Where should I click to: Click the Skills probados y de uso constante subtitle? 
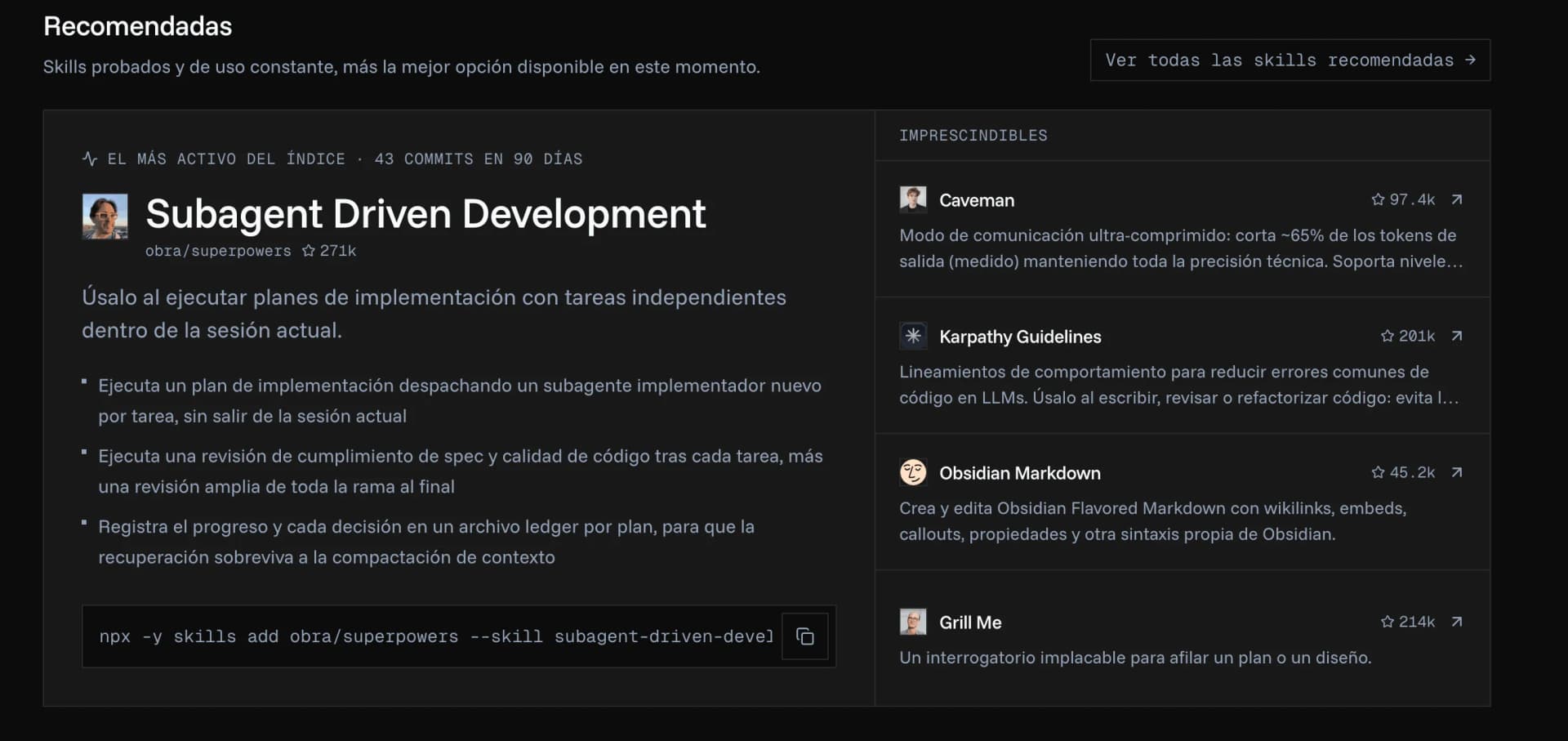click(402, 67)
